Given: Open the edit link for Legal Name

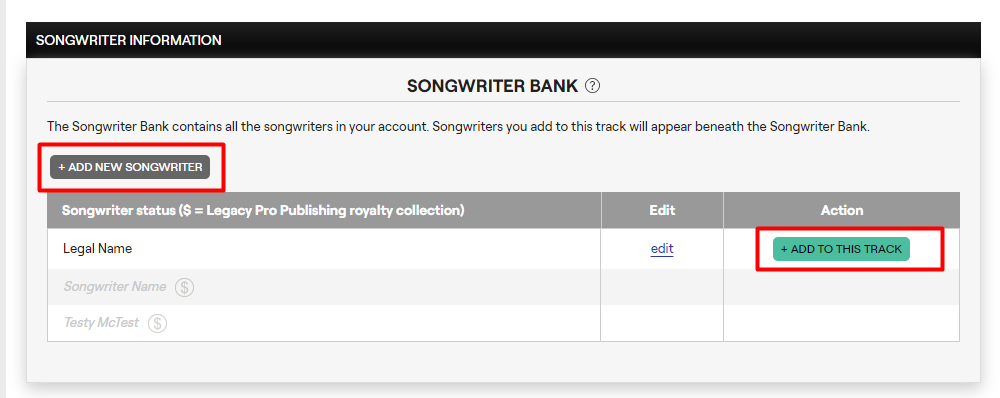Looking at the screenshot, I should [x=662, y=249].
